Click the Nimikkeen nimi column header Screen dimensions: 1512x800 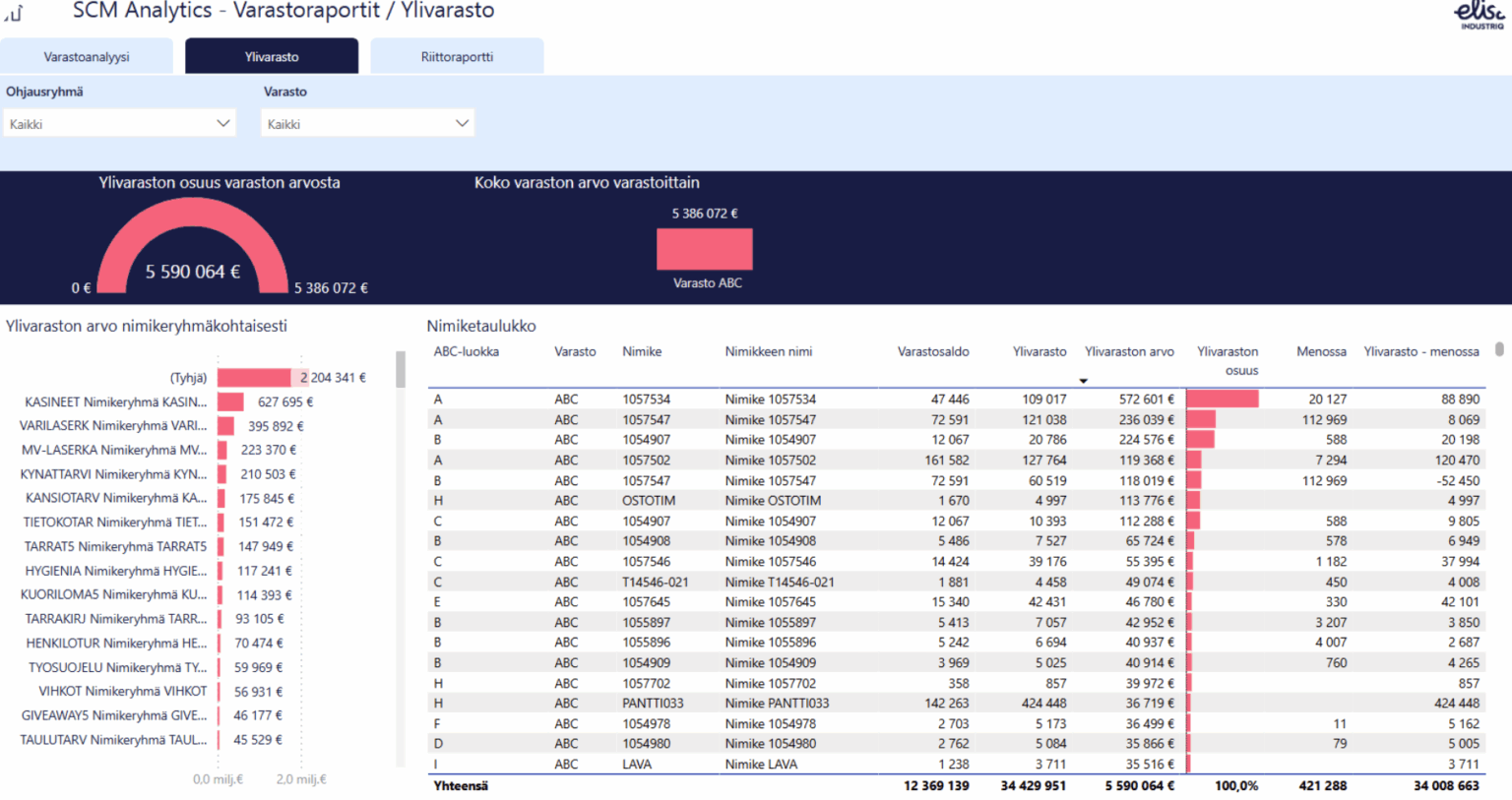769,352
